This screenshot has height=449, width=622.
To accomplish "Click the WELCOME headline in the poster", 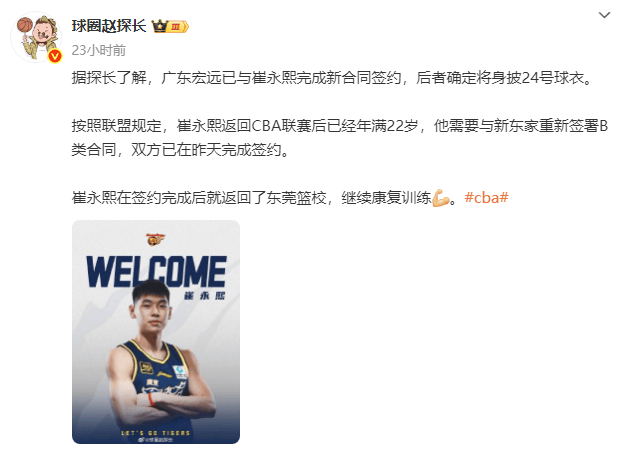I will [x=156, y=272].
